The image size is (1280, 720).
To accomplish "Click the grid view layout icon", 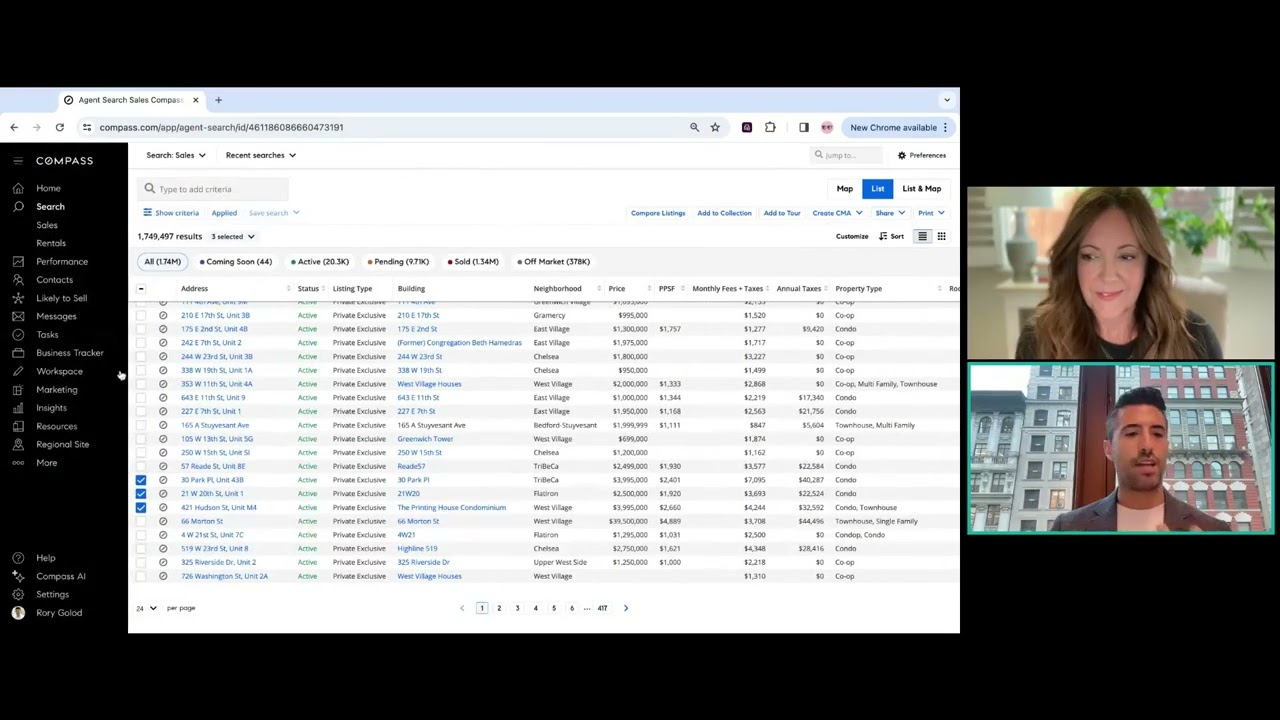I will pos(941,236).
